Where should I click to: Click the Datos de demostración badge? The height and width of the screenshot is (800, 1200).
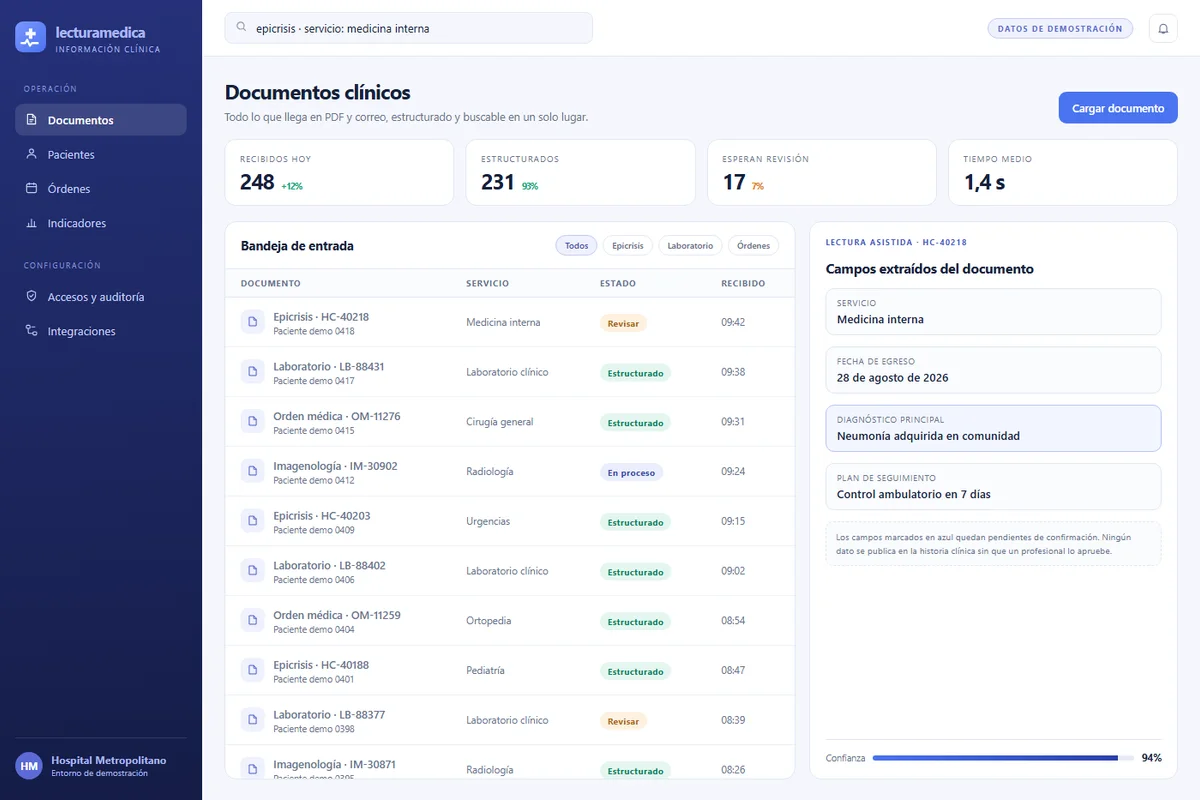1060,29
